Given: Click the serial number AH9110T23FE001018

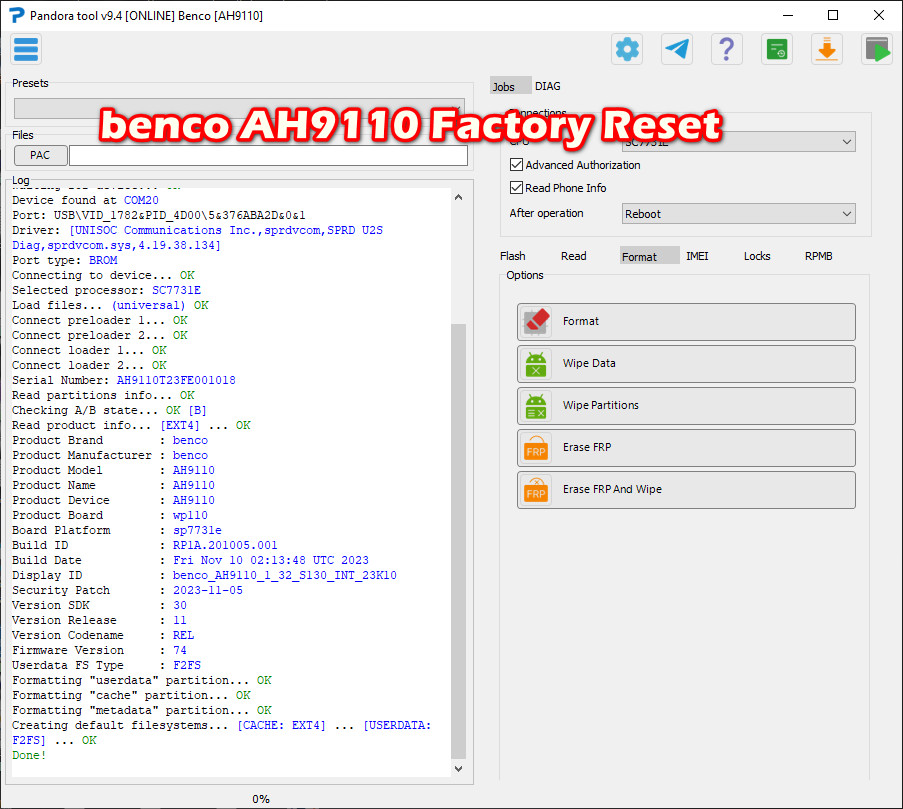Looking at the screenshot, I should [176, 381].
